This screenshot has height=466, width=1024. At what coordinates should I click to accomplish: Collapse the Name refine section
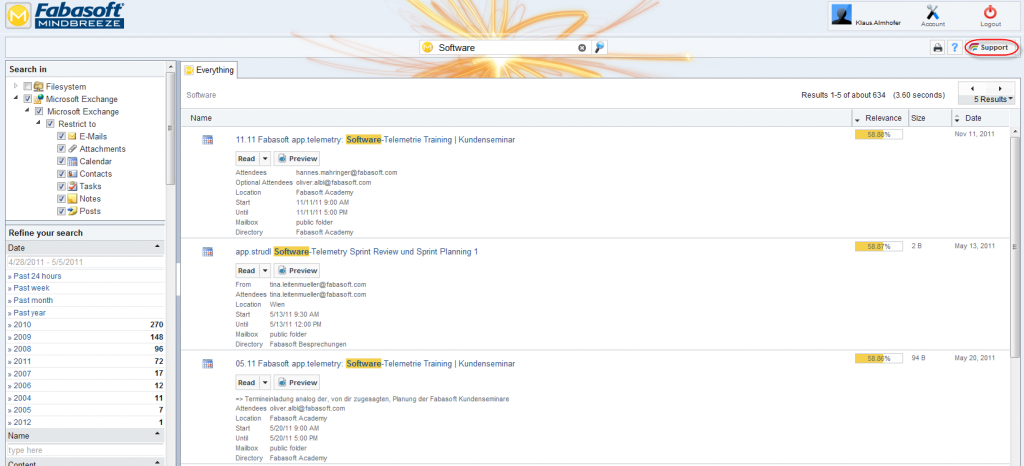[157, 435]
